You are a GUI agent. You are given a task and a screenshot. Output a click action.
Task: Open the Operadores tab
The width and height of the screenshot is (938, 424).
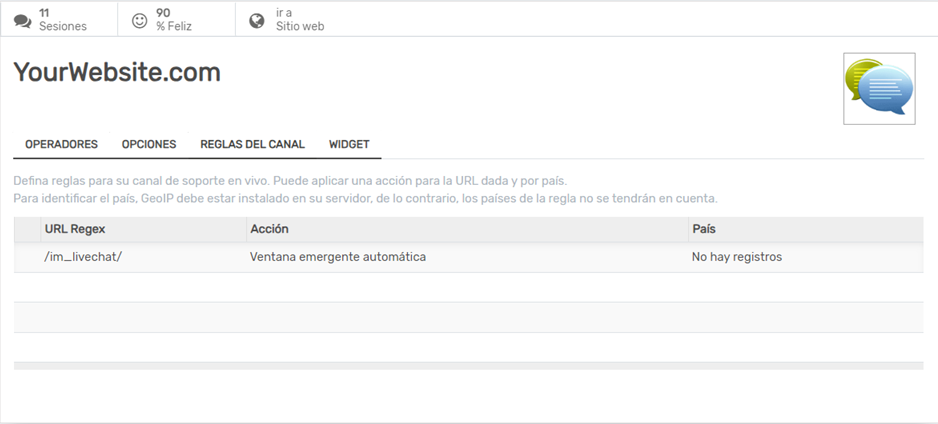[x=61, y=144]
